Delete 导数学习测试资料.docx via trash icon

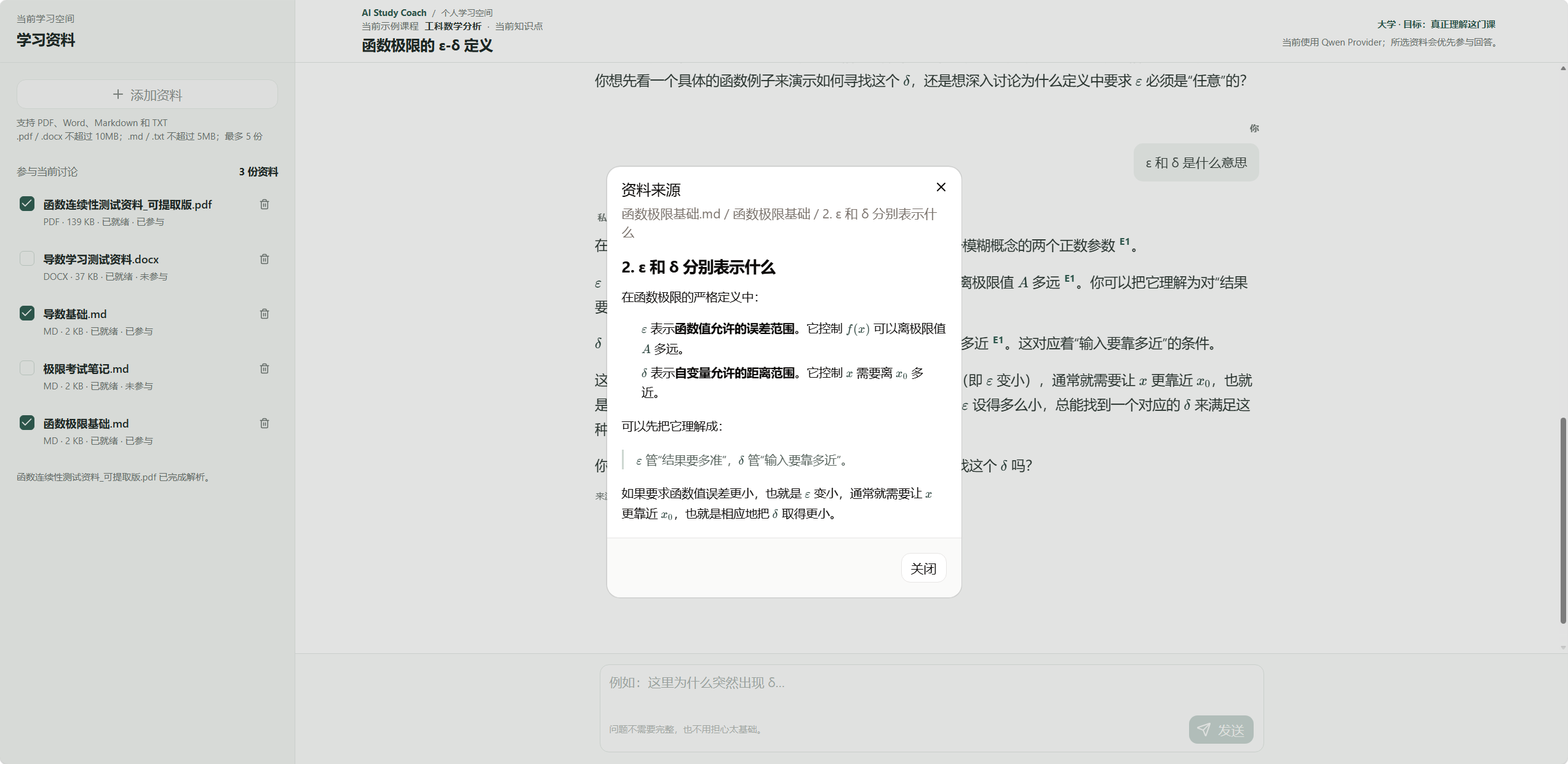(x=265, y=259)
